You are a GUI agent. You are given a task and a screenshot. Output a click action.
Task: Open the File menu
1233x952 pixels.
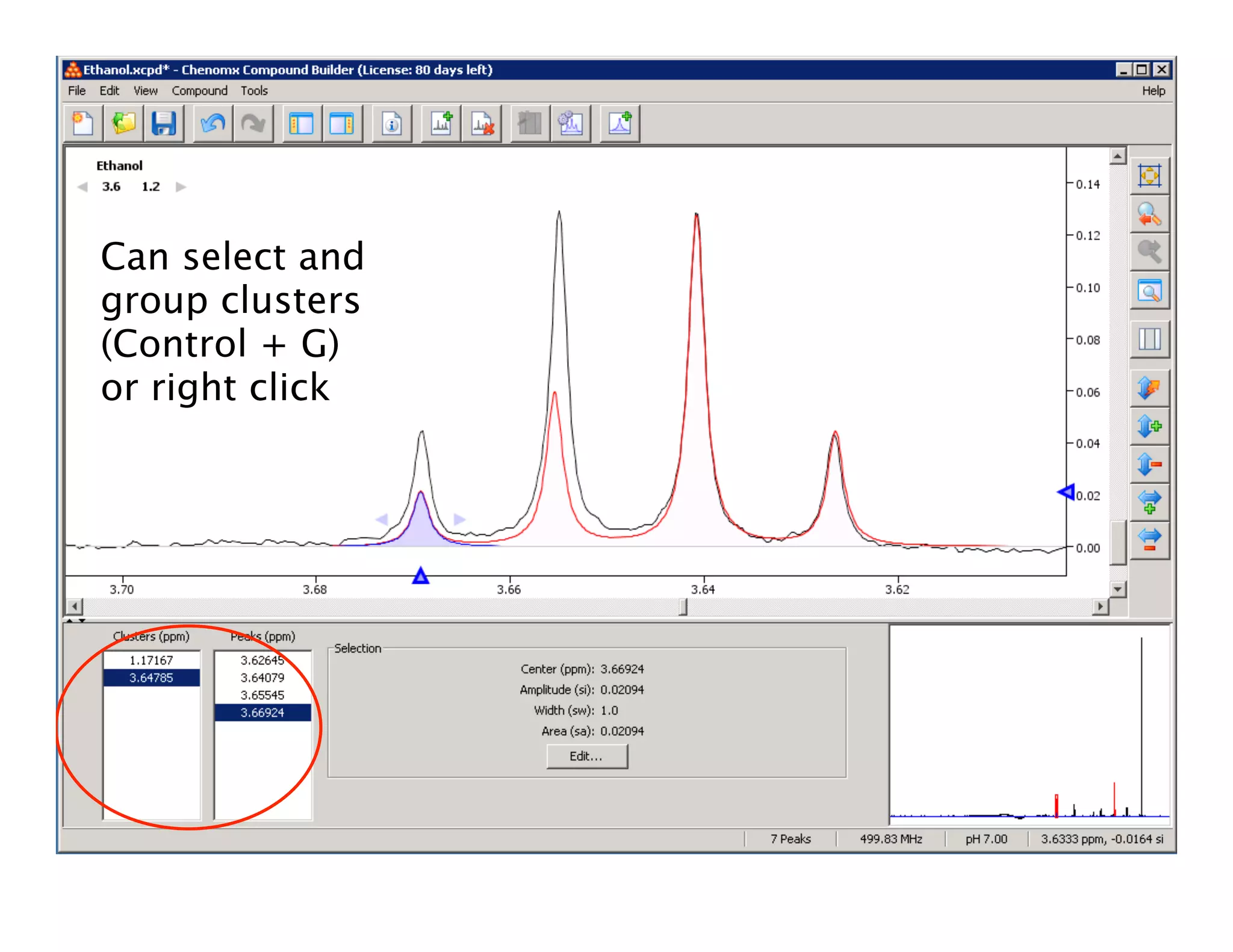[x=76, y=91]
